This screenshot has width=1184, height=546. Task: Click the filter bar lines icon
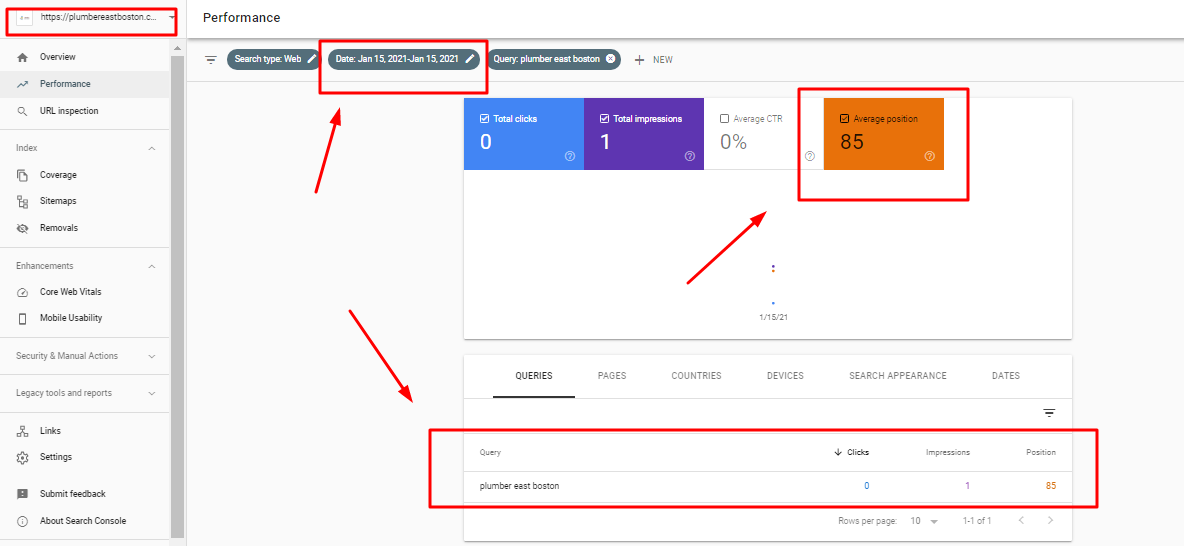tap(211, 60)
